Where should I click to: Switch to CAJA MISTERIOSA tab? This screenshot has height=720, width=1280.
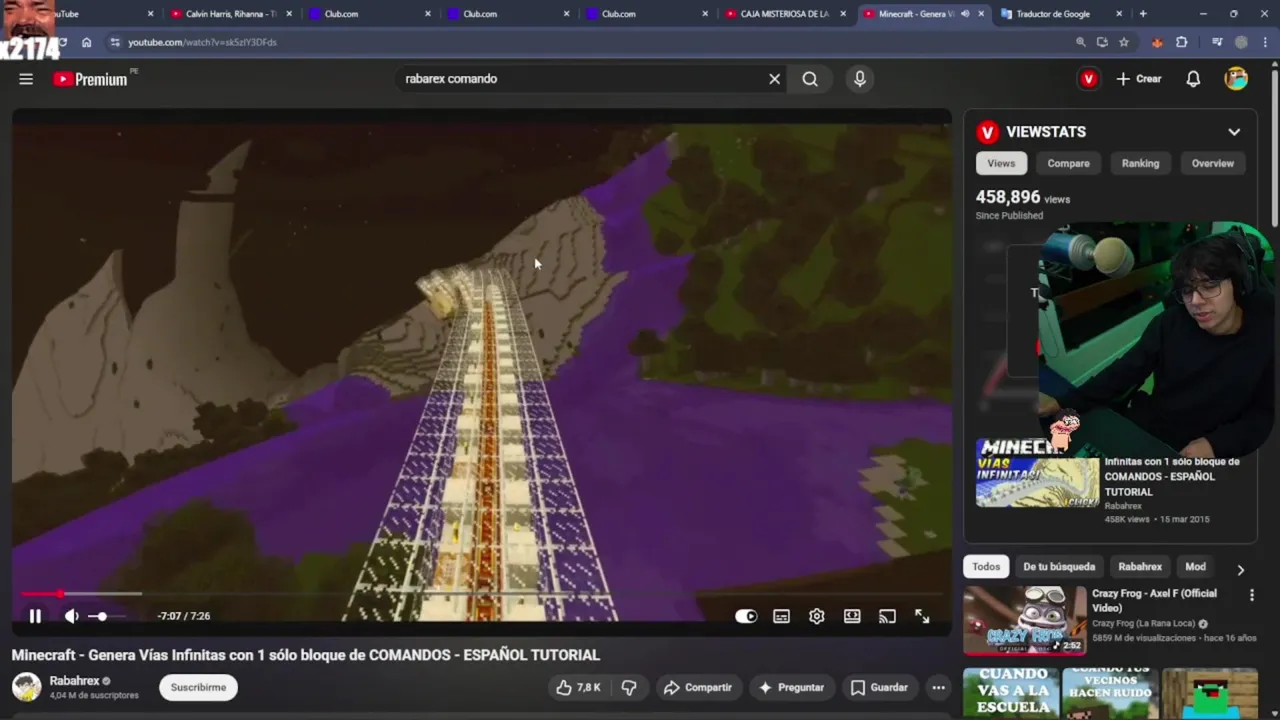click(784, 14)
